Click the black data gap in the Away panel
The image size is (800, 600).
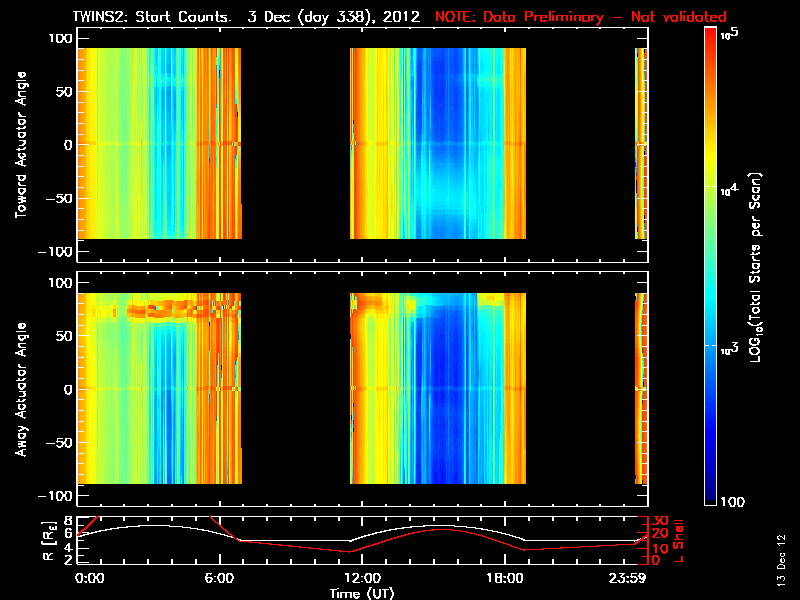click(295, 389)
